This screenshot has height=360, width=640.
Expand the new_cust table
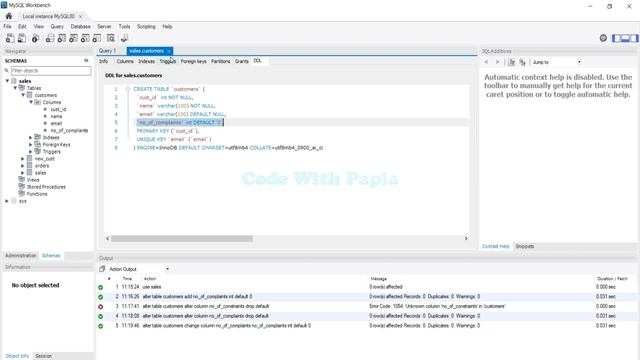tap(23, 158)
